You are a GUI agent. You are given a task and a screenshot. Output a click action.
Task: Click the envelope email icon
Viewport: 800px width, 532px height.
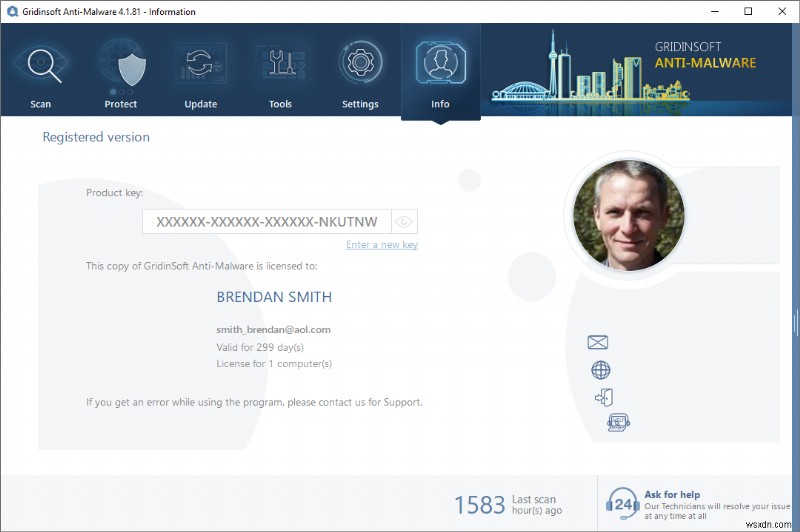(597, 342)
